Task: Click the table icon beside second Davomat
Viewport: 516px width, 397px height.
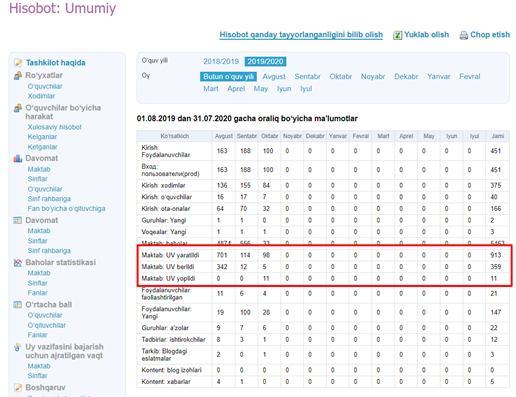Action: [x=18, y=220]
